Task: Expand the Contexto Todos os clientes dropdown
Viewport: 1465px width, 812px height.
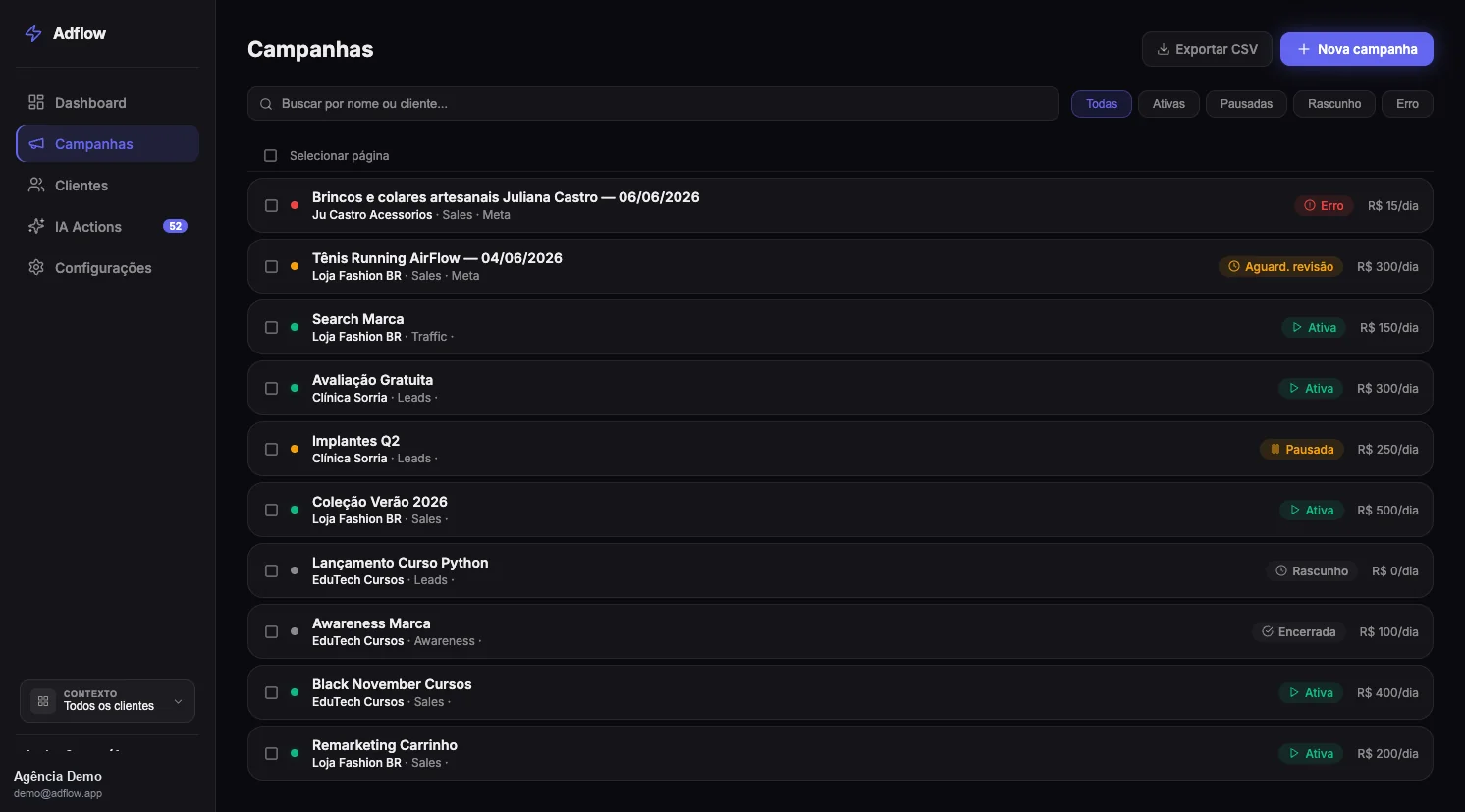Action: coord(107,701)
